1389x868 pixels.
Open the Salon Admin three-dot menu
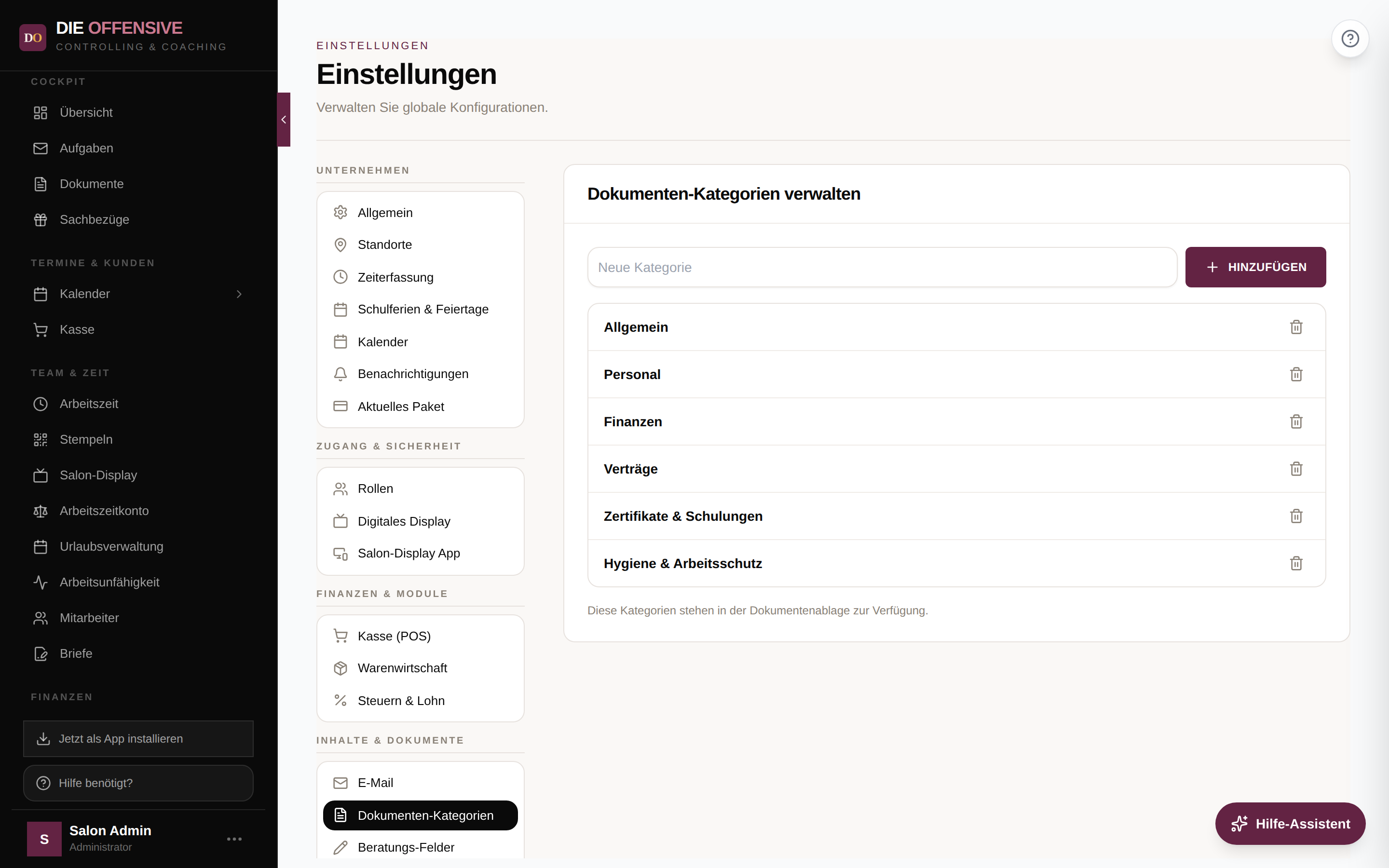(234, 839)
